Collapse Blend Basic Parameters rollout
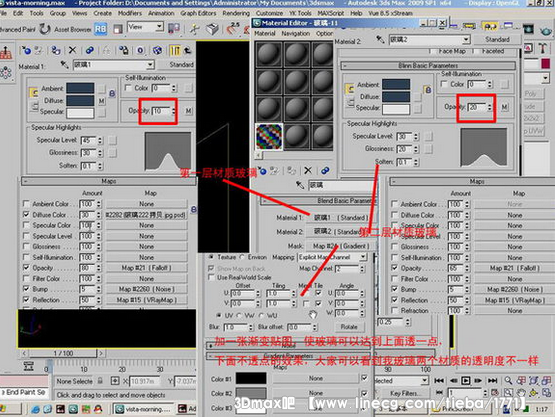 (x=319, y=201)
